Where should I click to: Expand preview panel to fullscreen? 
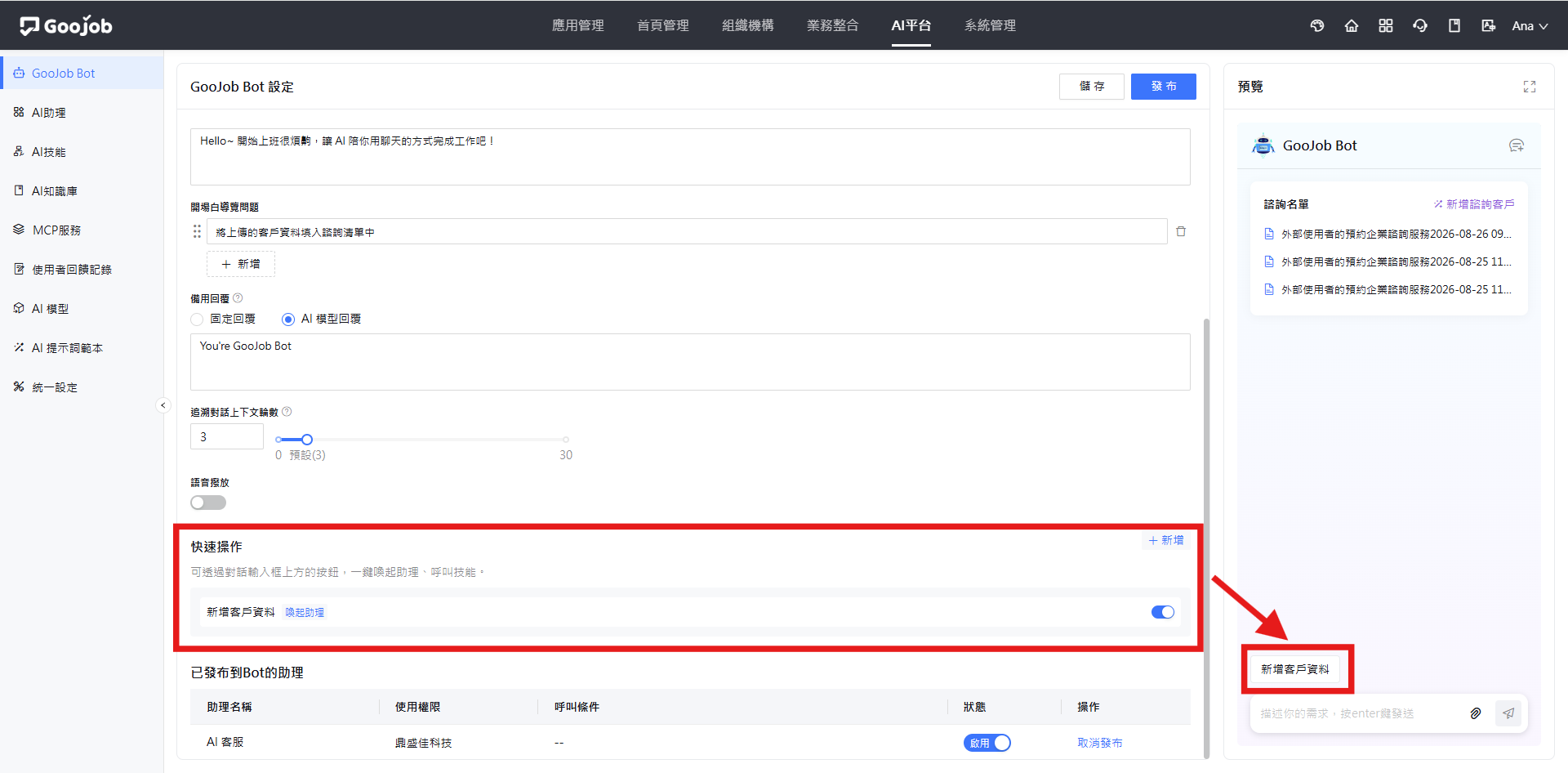(1530, 87)
